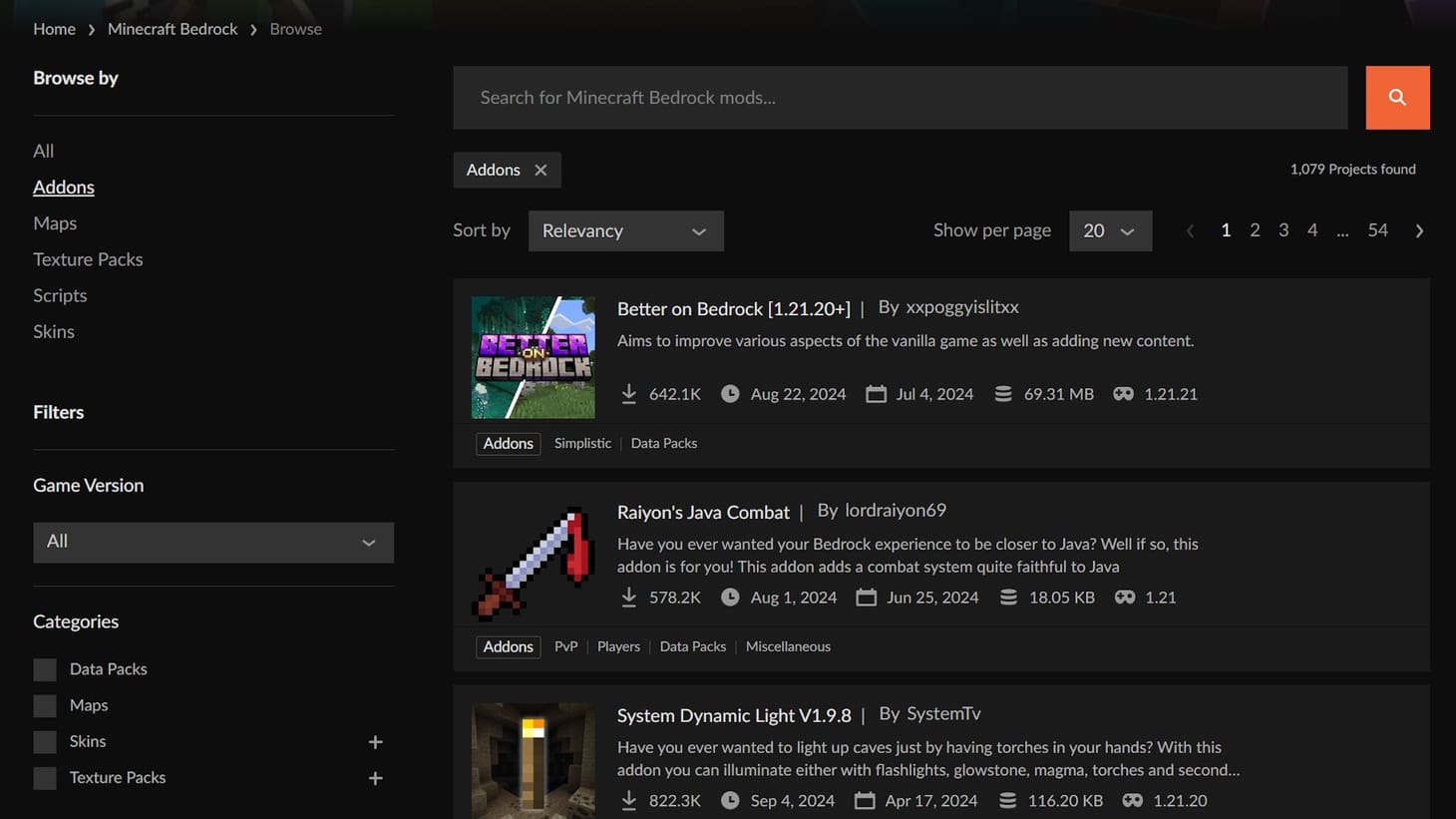Click the calendar icon beside Jun 25, 2024
Screen dimensions: 1456x819
(x=865, y=597)
